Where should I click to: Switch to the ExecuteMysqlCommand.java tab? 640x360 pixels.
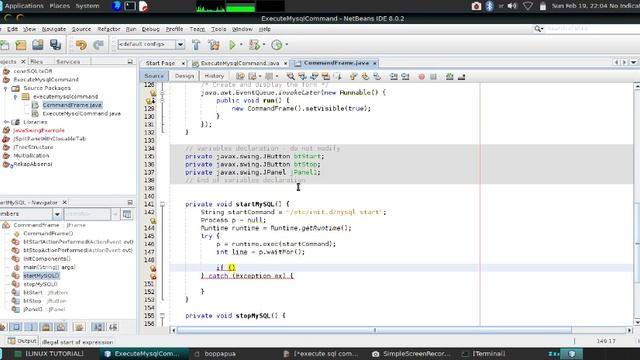[x=240, y=63]
